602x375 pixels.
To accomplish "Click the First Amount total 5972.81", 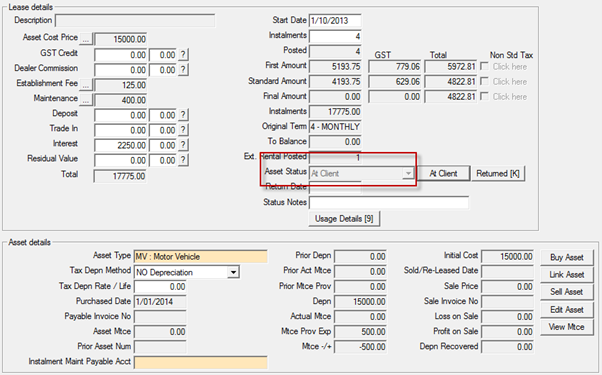I will coord(451,66).
